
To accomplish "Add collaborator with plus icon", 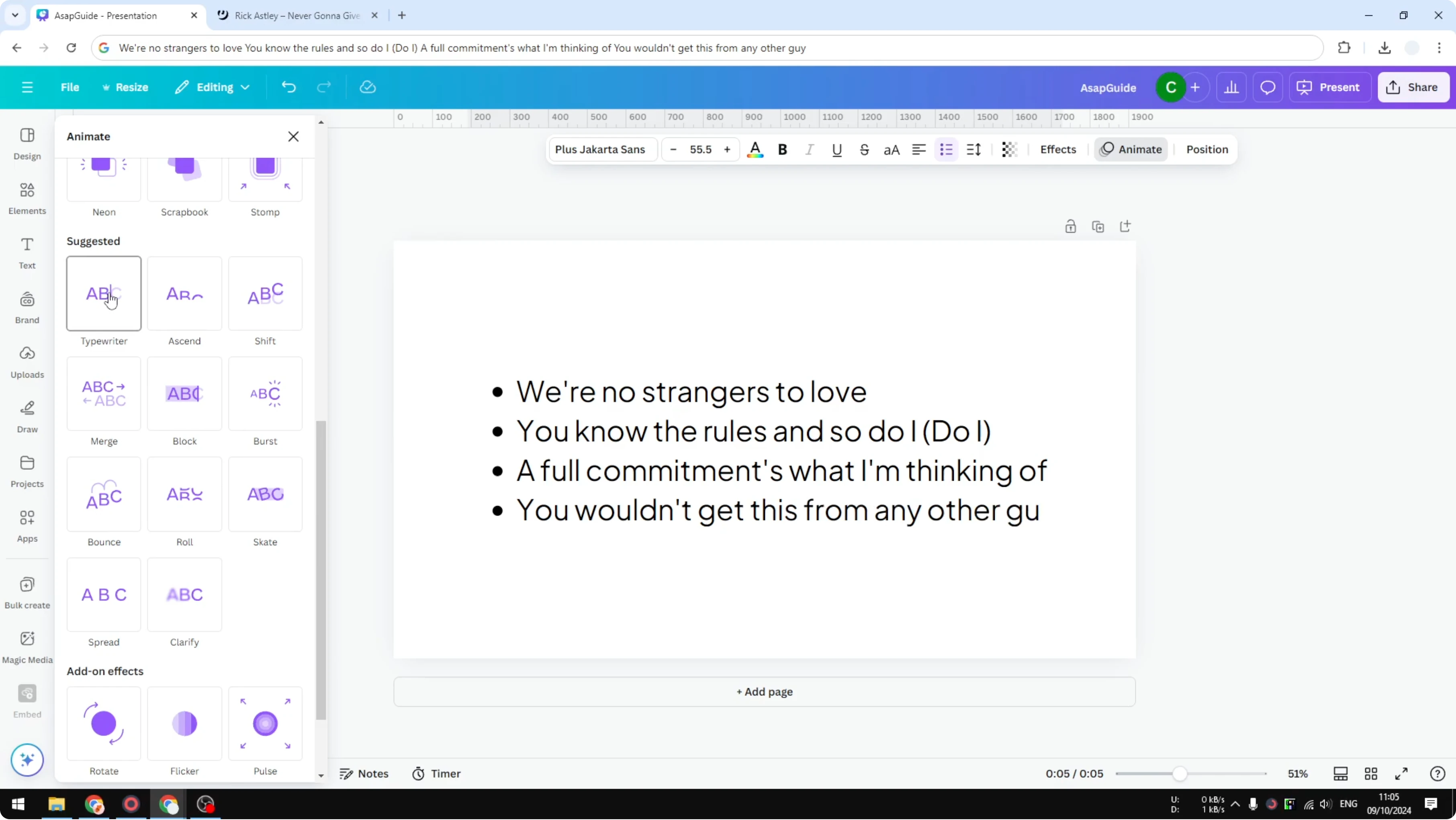I will 1195,87.
